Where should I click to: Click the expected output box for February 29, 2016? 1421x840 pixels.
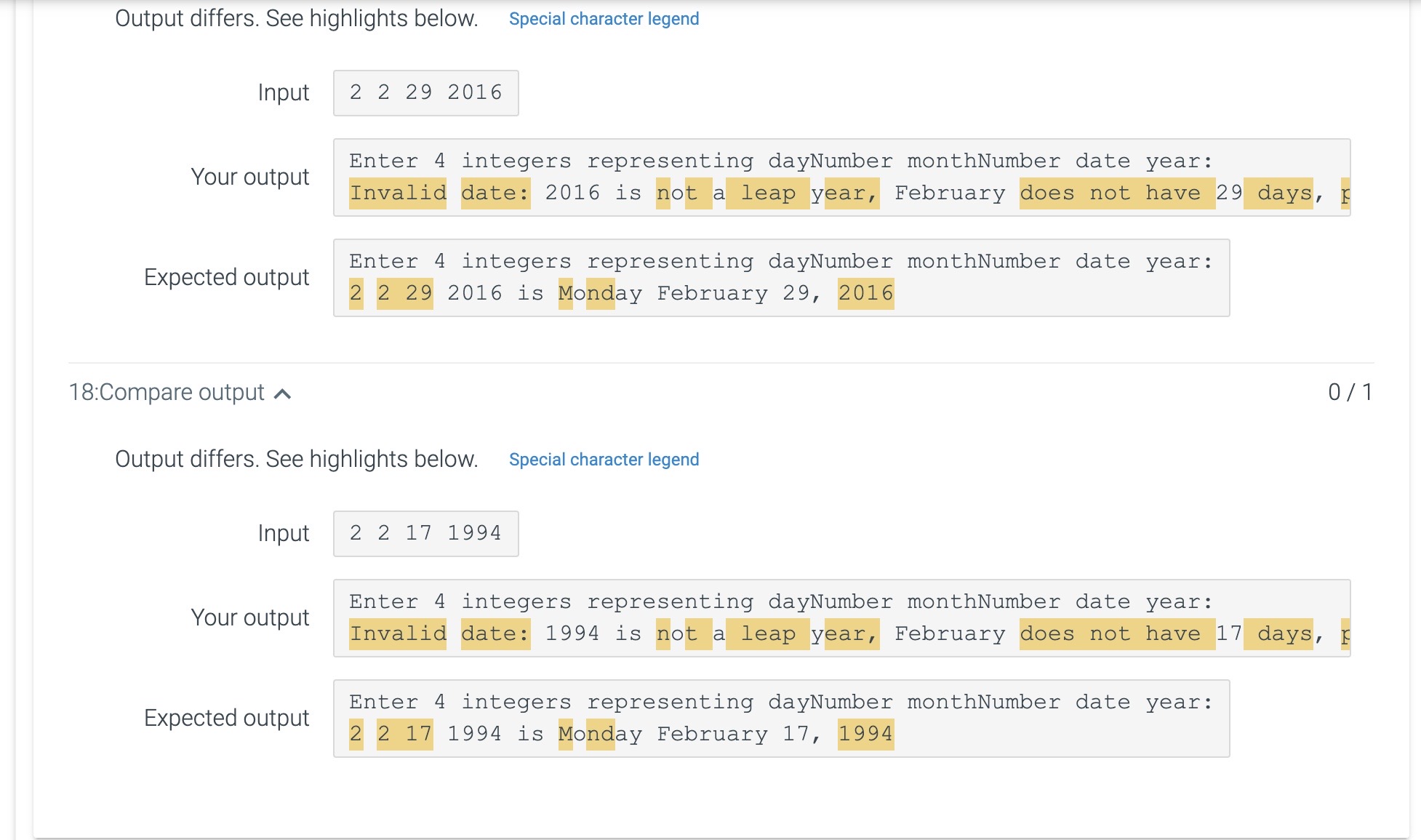pos(781,277)
